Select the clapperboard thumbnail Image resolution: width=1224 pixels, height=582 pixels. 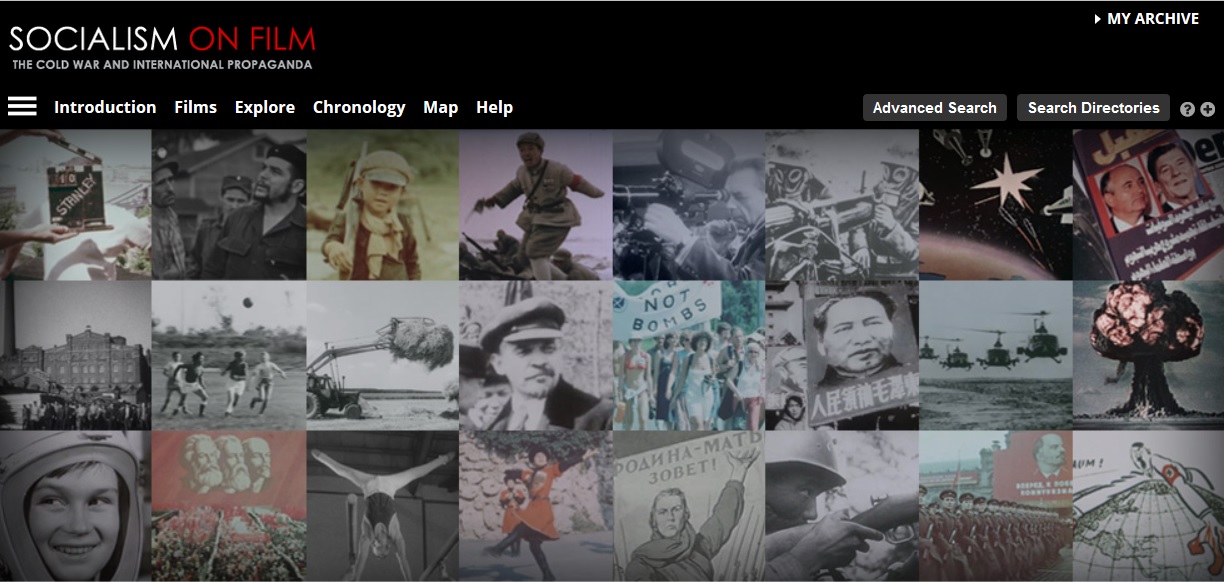pos(75,204)
